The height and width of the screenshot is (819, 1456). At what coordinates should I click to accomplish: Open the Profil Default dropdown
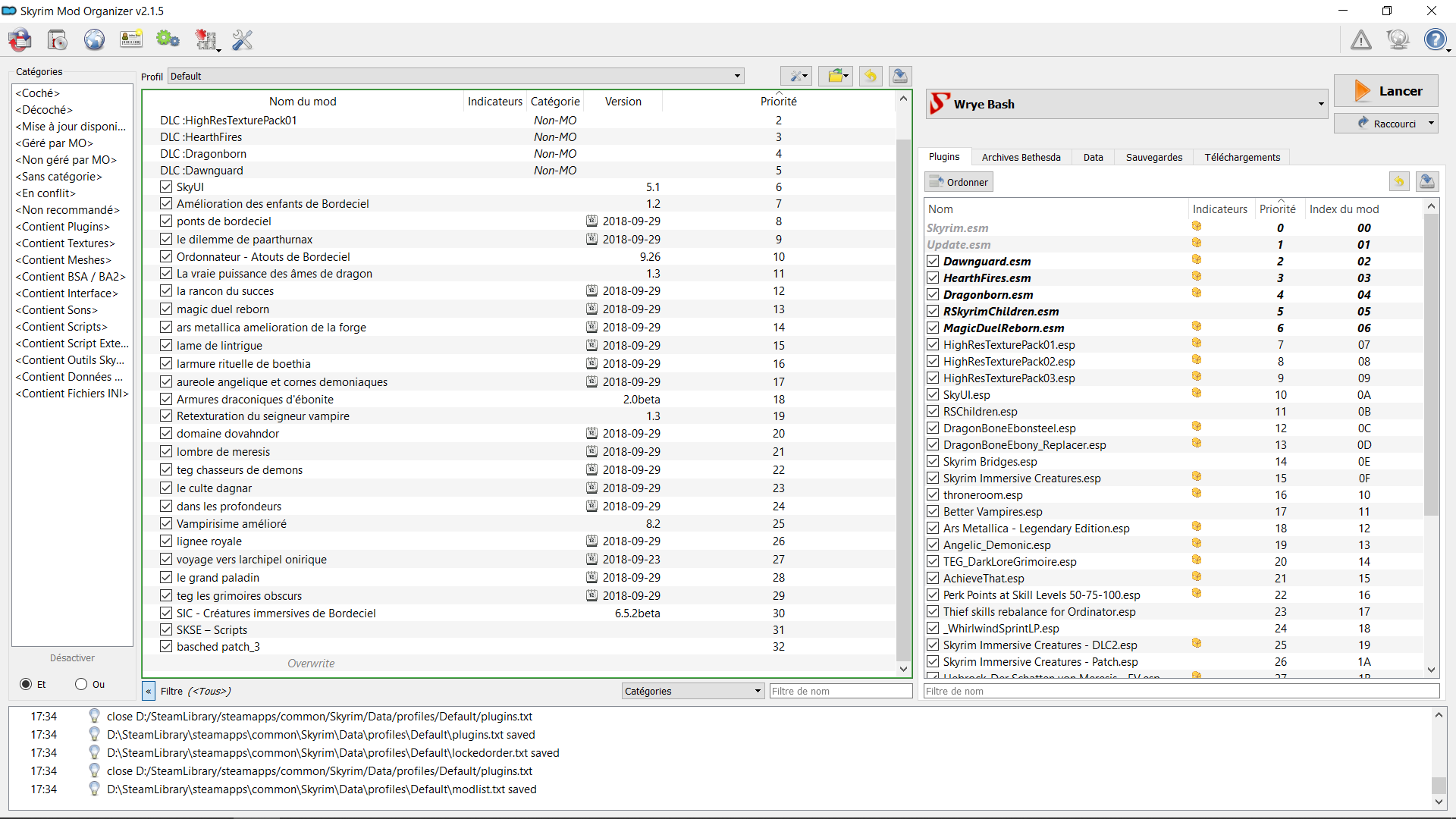click(x=456, y=76)
